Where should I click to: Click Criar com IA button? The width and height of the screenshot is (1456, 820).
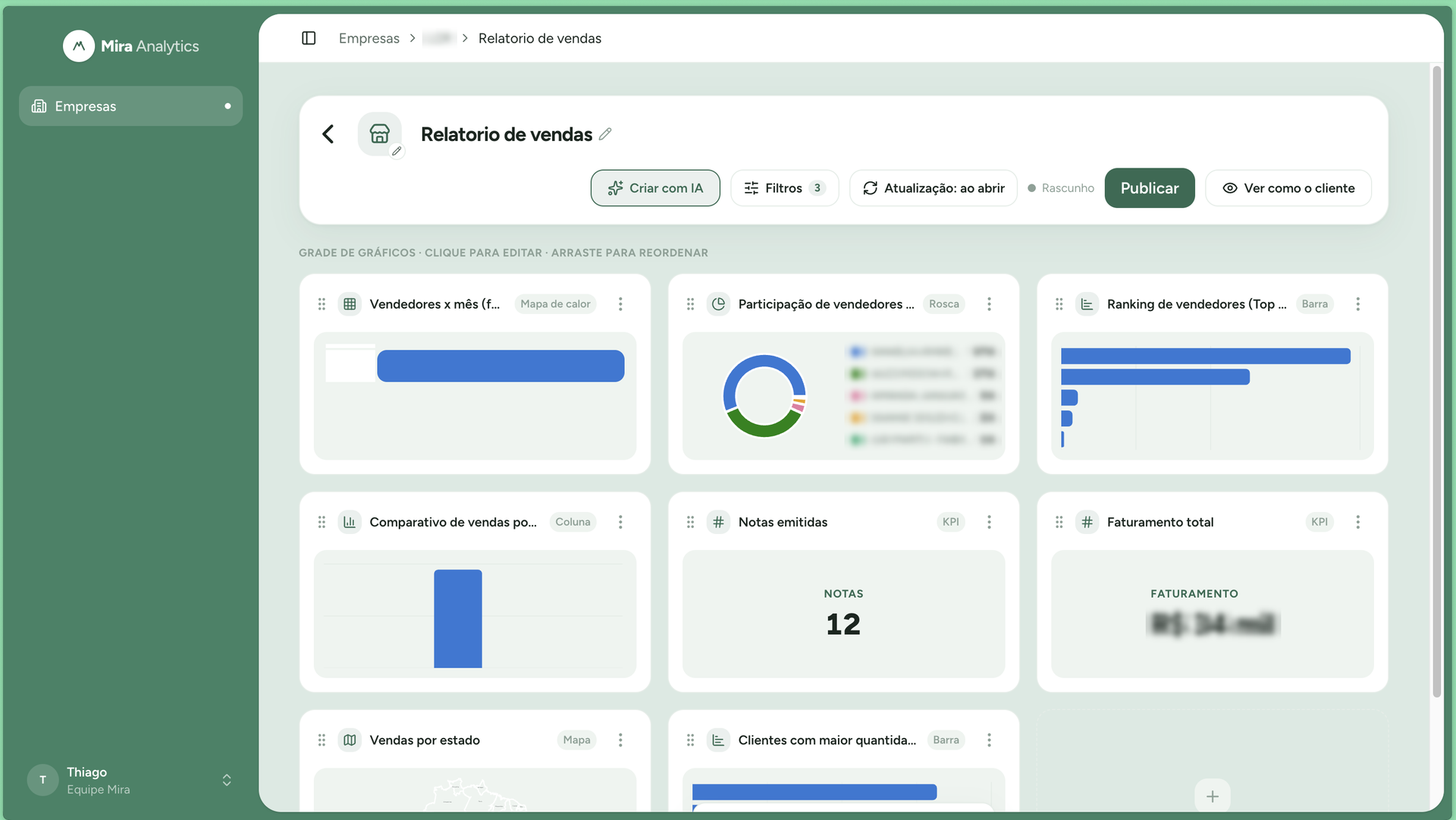pos(655,188)
